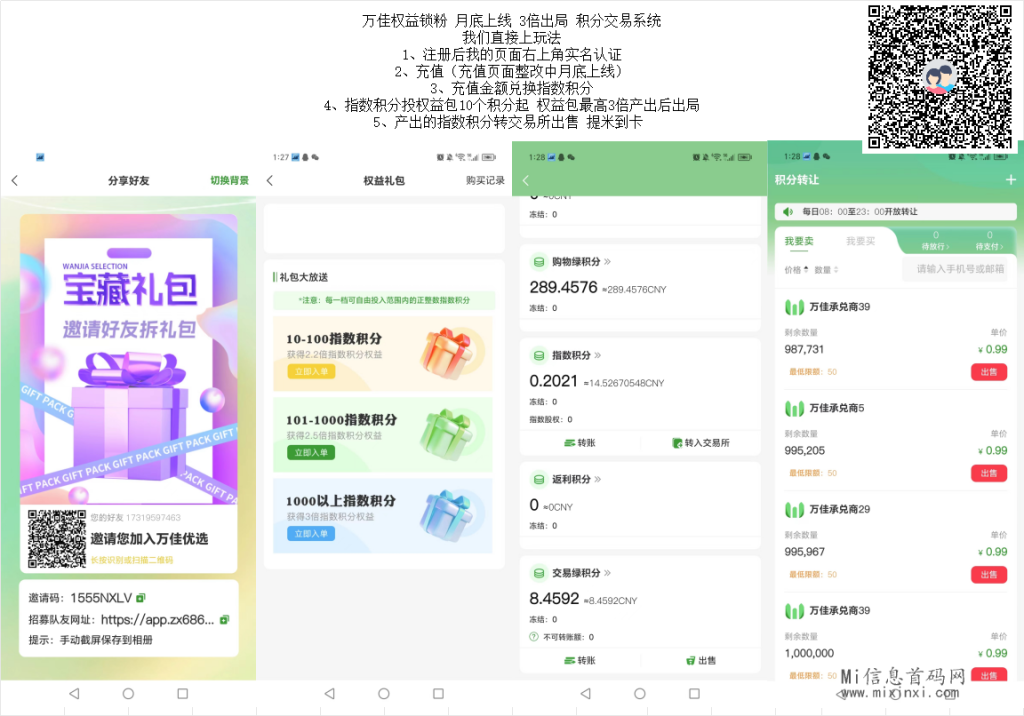The height and width of the screenshot is (716, 1024).
Task: Tap the plus icon on 积分转让 header
Action: [1010, 178]
